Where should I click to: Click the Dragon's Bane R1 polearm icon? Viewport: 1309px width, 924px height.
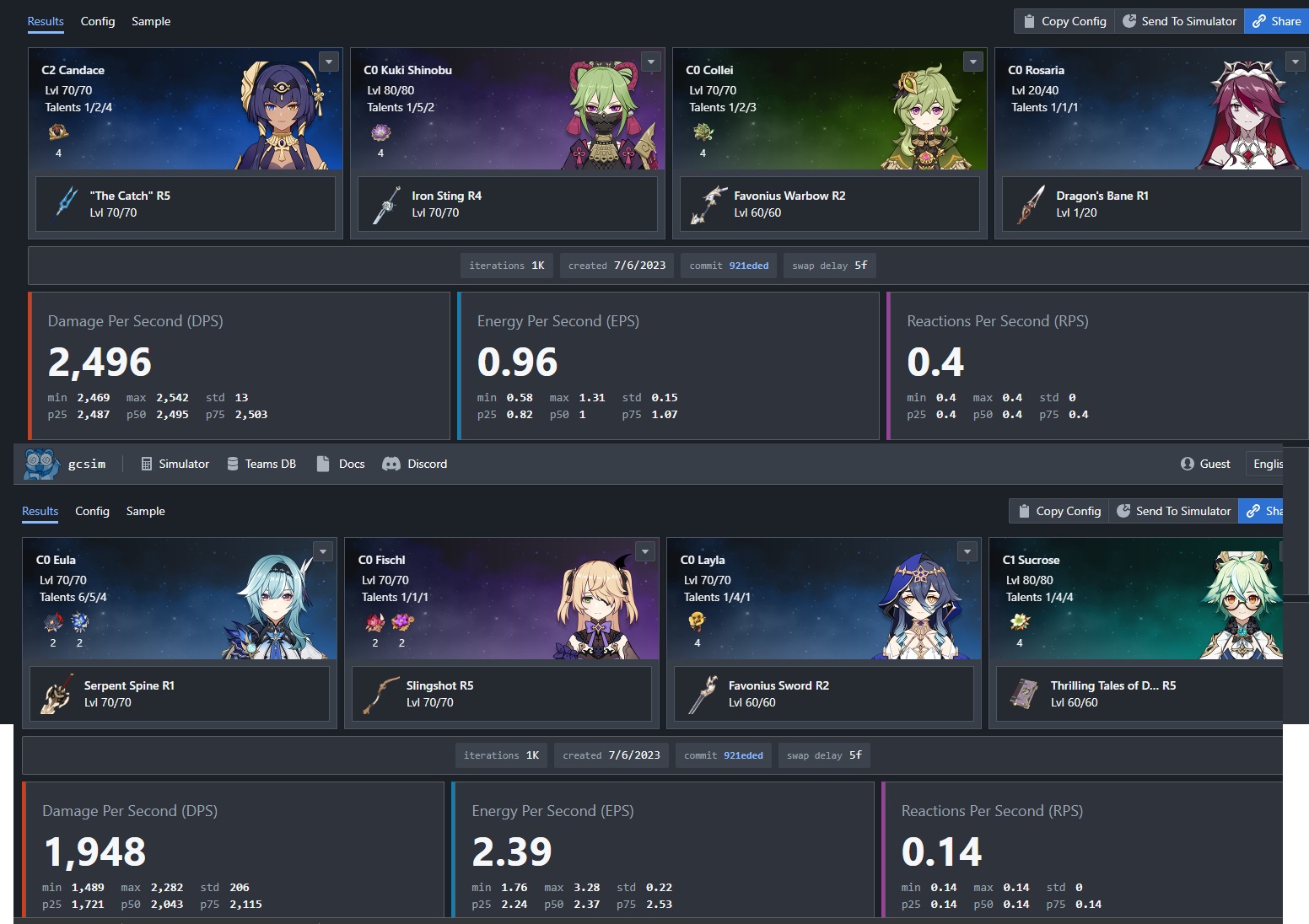click(1031, 204)
